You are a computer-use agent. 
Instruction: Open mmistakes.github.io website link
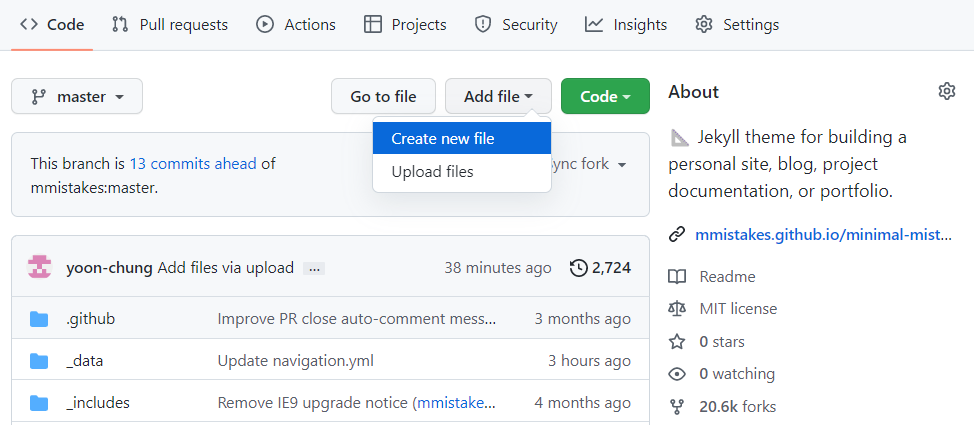coord(823,235)
